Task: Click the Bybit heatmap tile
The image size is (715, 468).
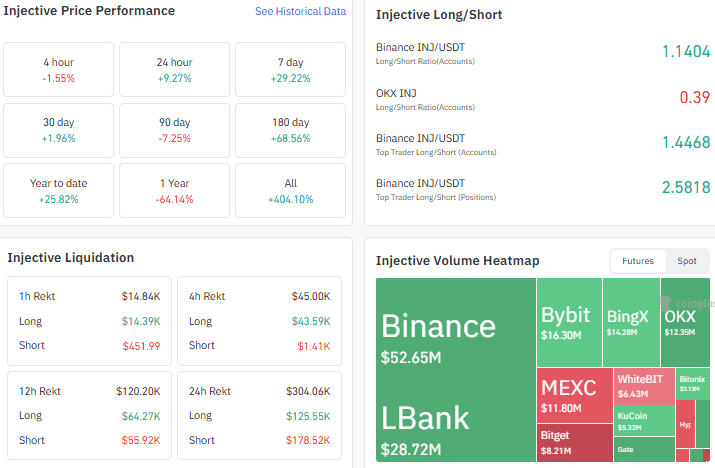Action: (569, 322)
